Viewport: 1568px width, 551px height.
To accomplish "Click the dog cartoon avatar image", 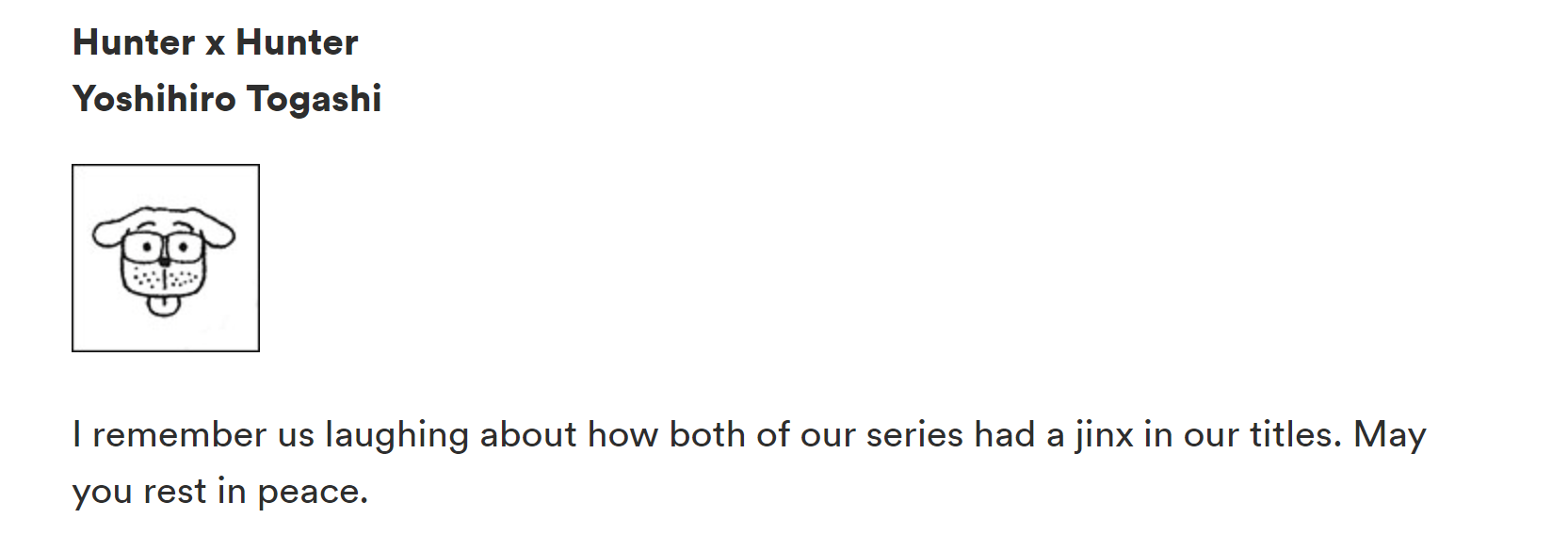I will (x=166, y=258).
